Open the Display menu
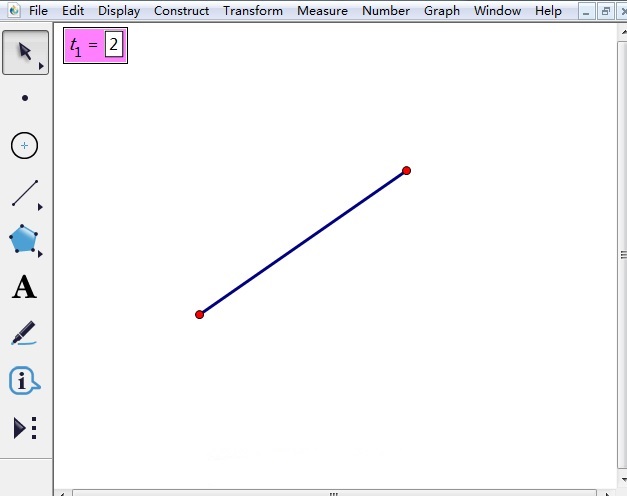The width and height of the screenshot is (627, 496). pos(119,11)
